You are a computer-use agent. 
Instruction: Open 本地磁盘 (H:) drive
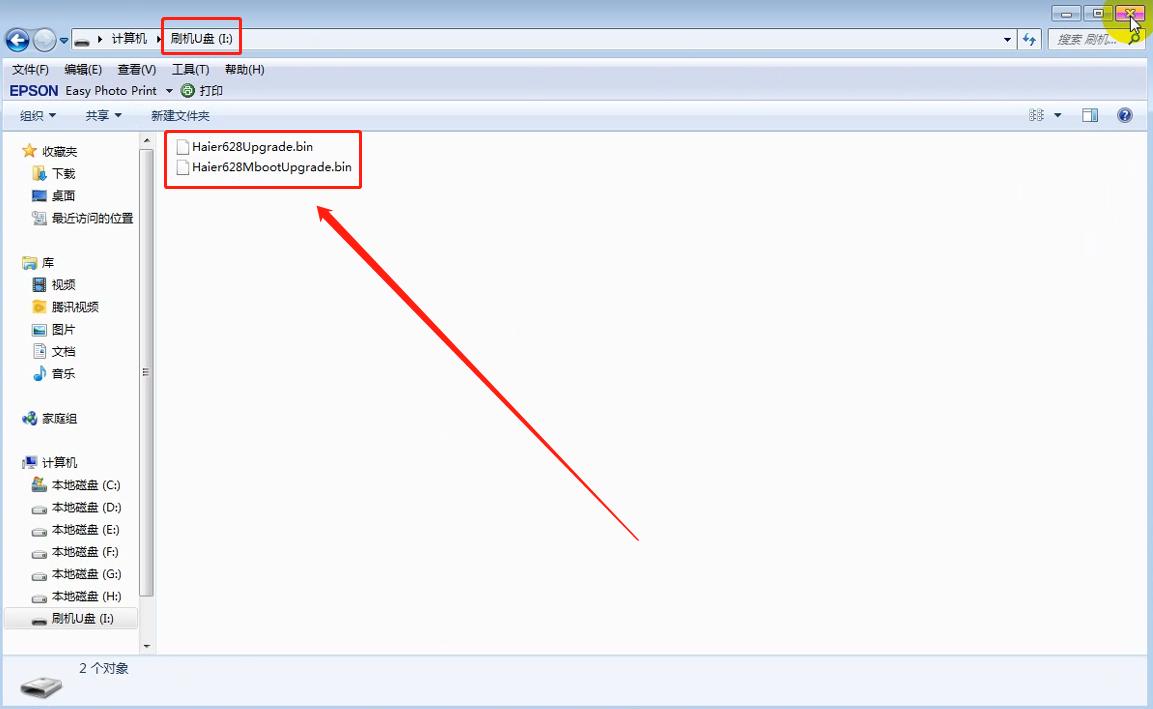(x=86, y=596)
